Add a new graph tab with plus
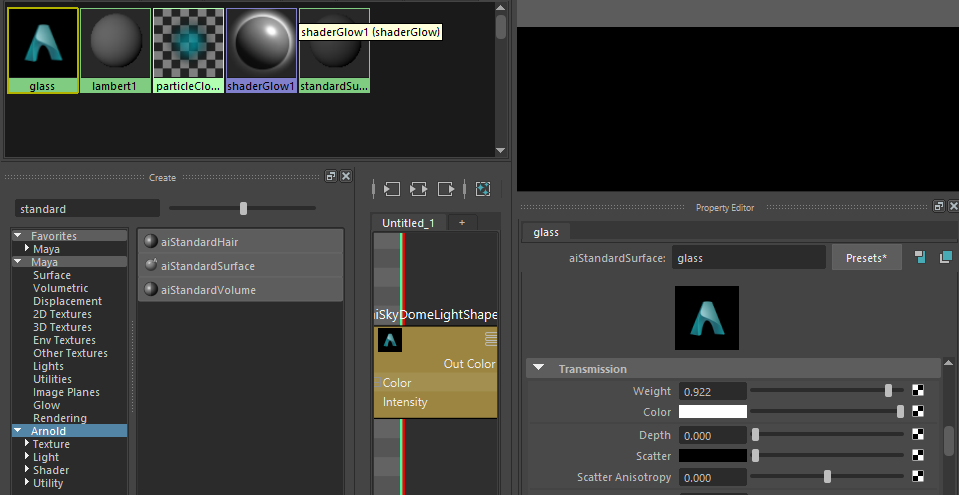Screen dimensions: 959x495 [x=462, y=223]
